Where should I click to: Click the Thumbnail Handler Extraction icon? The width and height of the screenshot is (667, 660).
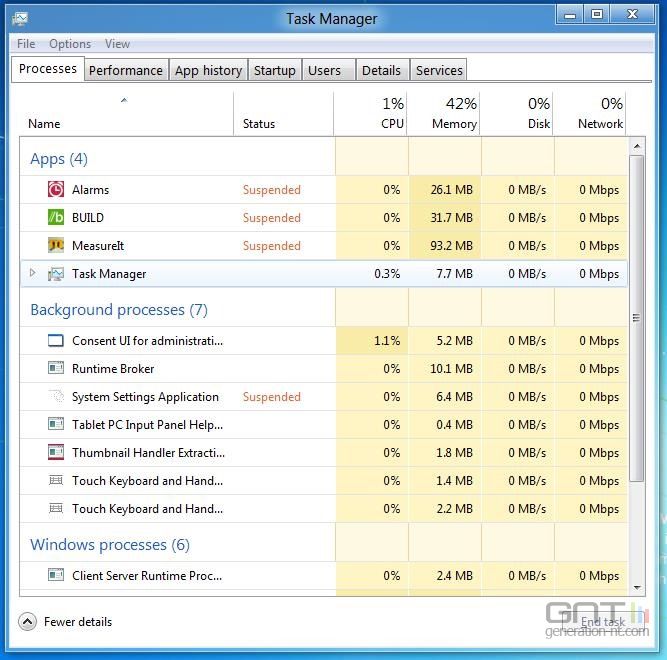pos(56,452)
